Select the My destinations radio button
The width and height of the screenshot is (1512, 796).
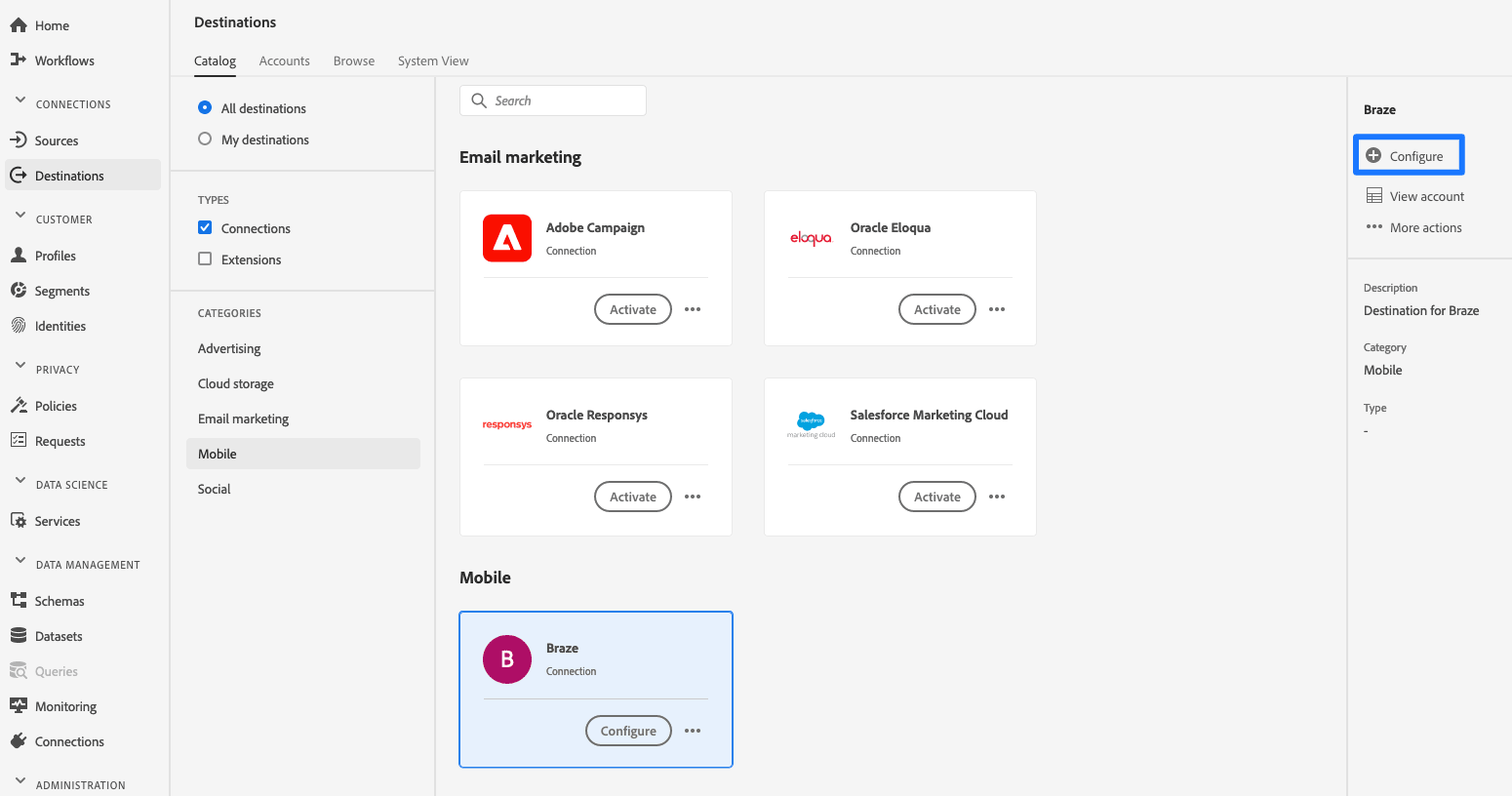(x=205, y=139)
